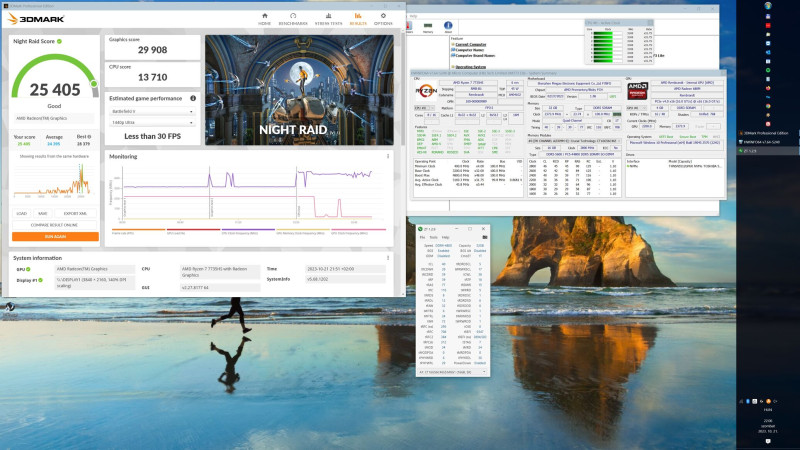800x450 pixels.
Task: Open the Help menu in HWiNFO main window
Action: (x=413, y=16)
